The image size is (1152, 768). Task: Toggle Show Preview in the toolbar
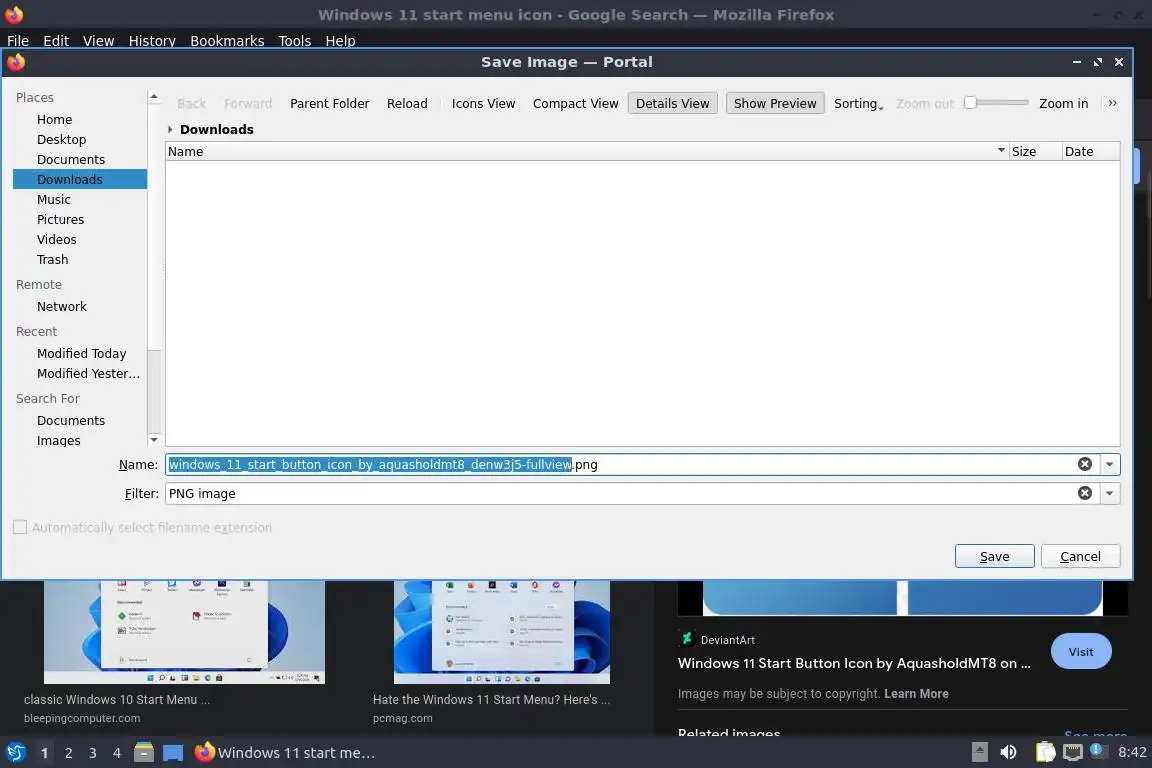pyautogui.click(x=774, y=104)
